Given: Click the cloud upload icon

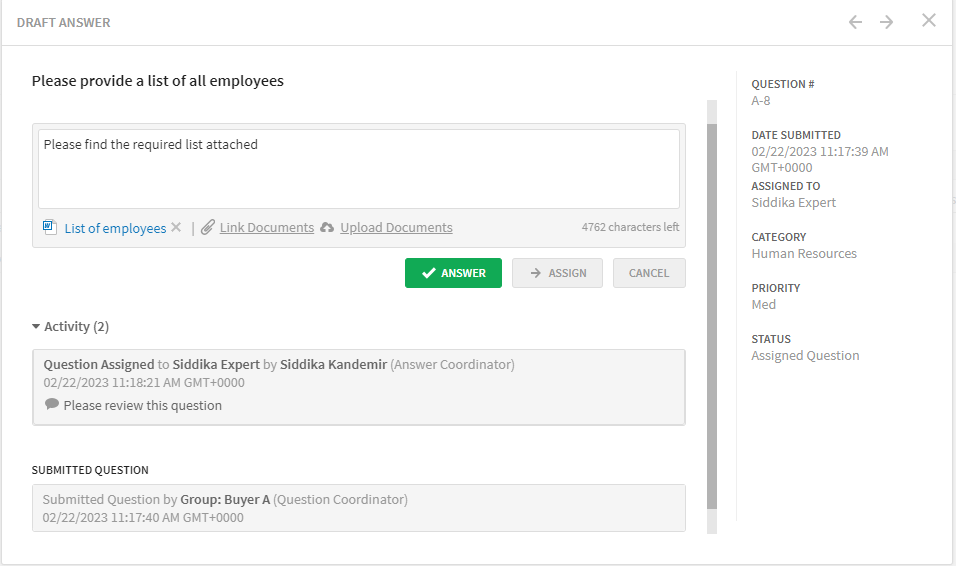Looking at the screenshot, I should (327, 228).
